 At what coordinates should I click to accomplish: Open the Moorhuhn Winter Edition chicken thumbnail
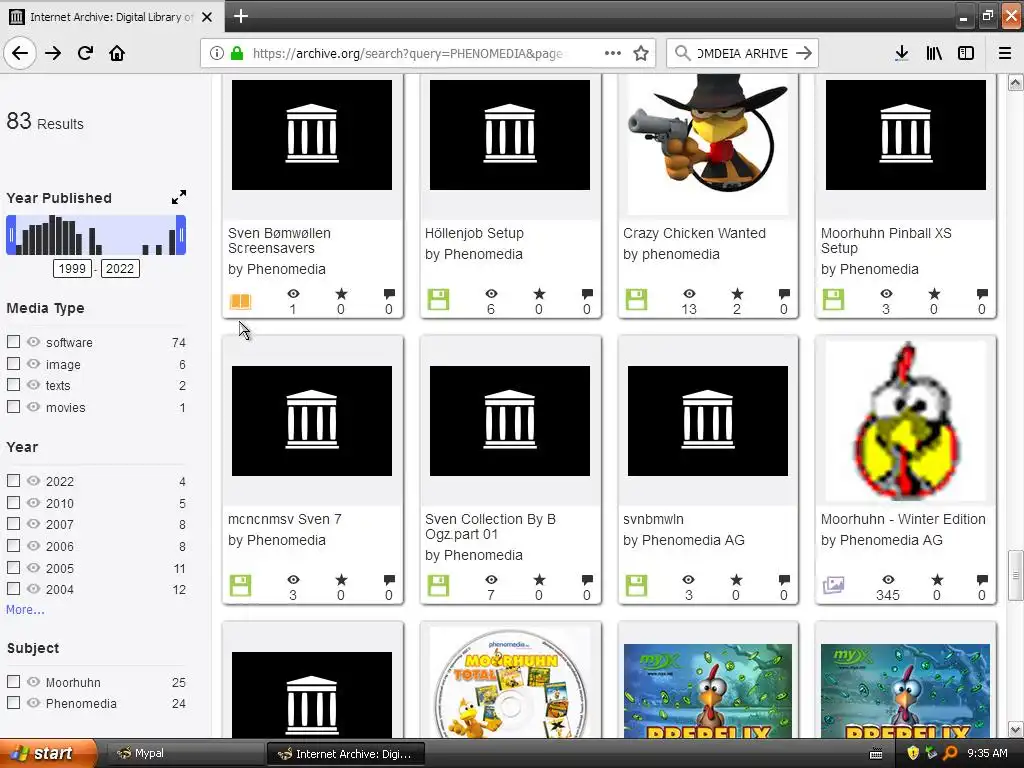(x=906, y=421)
